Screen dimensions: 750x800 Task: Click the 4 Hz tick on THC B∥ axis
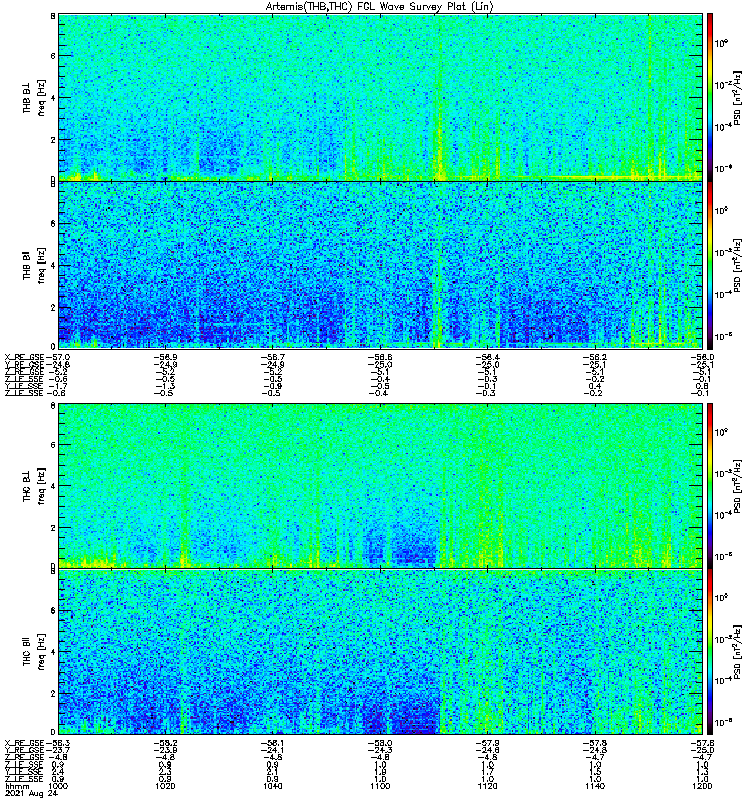click(x=53, y=652)
